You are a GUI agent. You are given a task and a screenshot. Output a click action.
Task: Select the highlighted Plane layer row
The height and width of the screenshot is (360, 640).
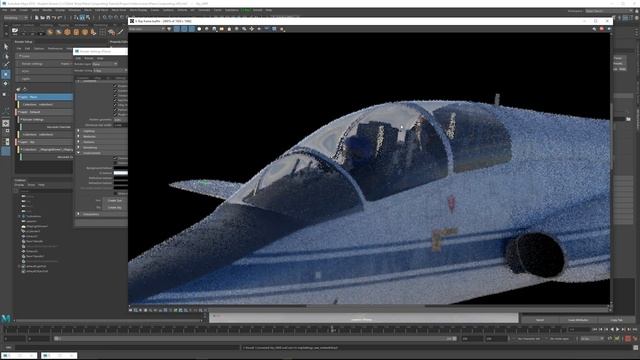pos(44,97)
